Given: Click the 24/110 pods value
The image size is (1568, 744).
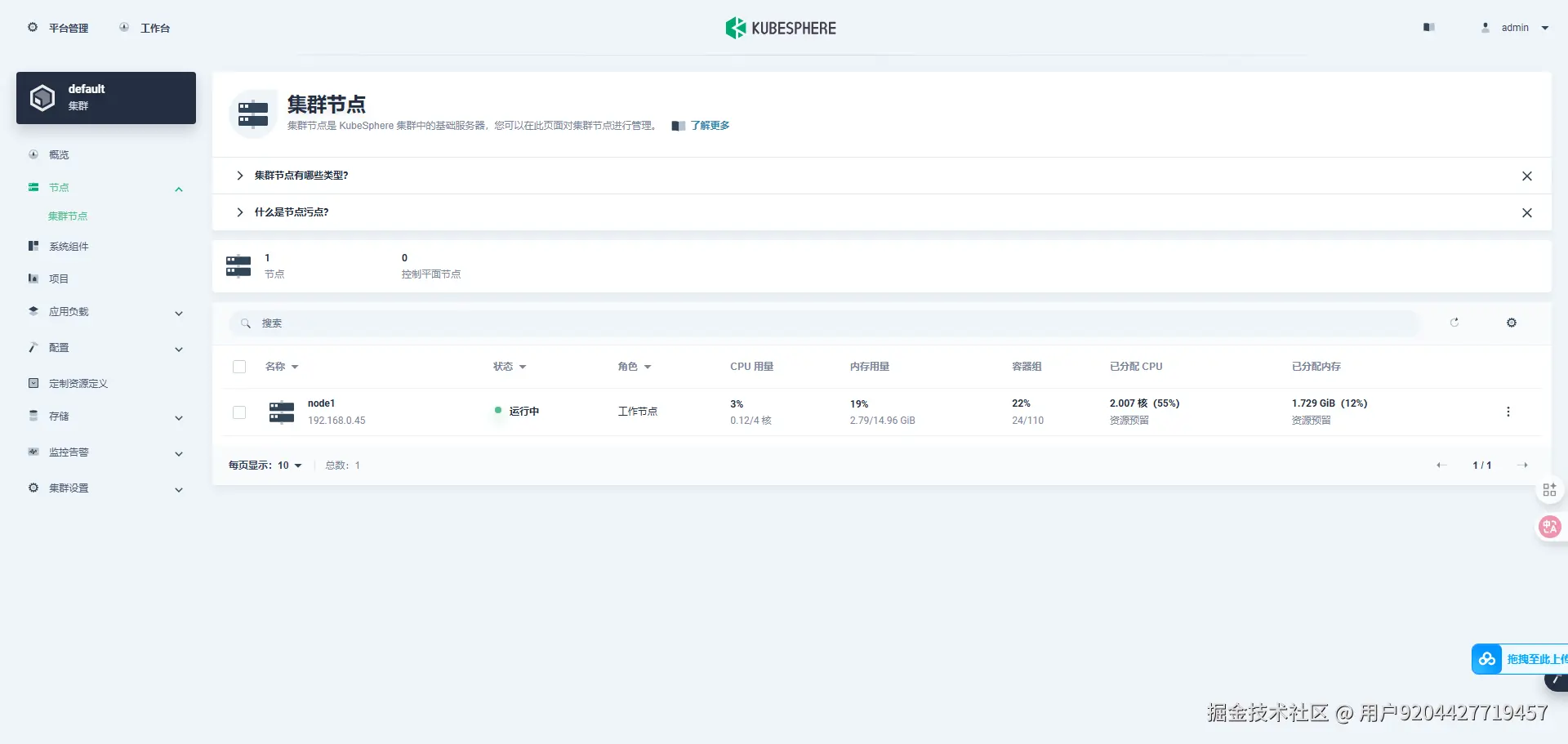Looking at the screenshot, I should [1027, 421].
